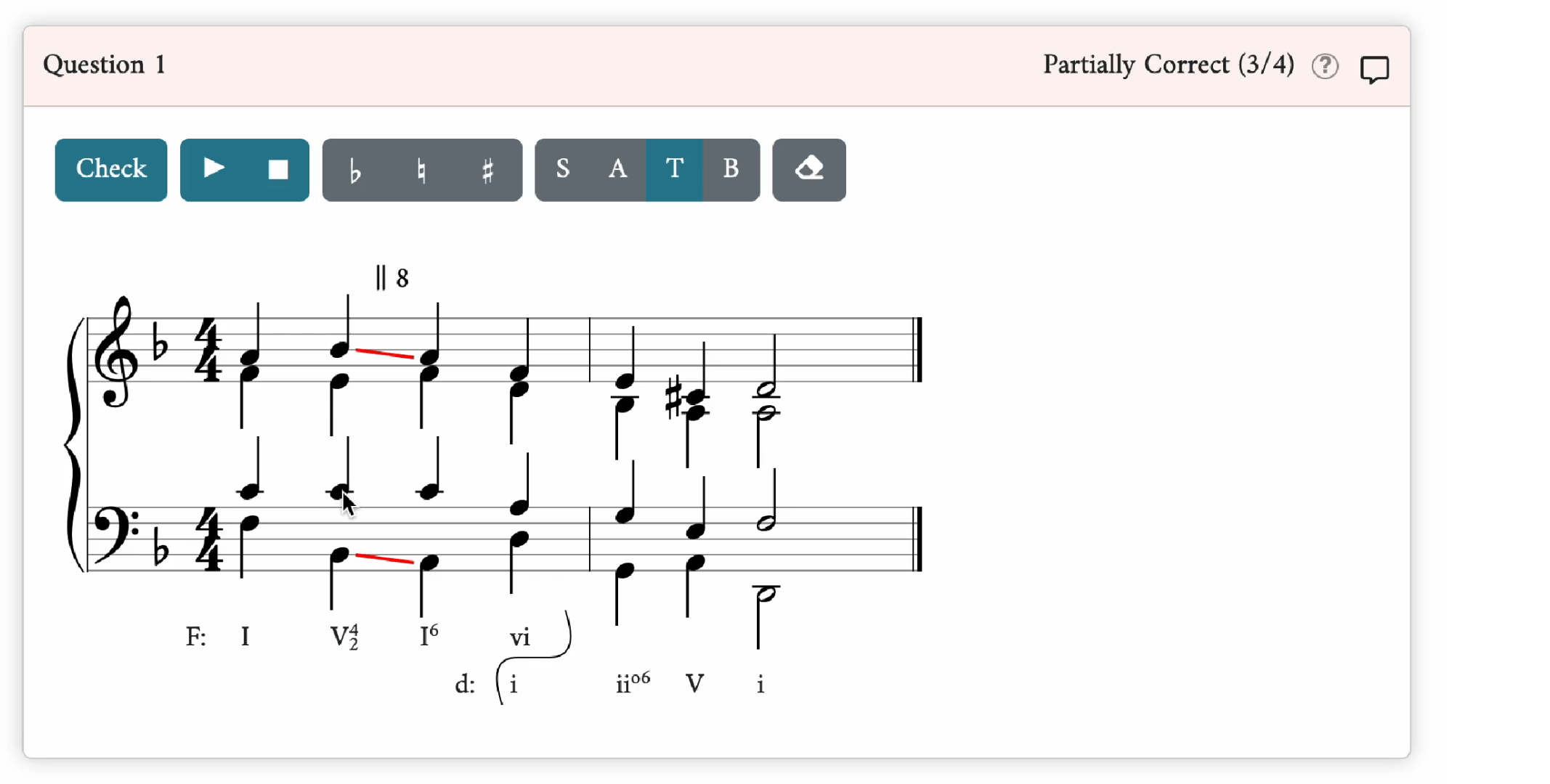Click the Partially Correct (3/4) score
Viewport: 1550px width, 784px height.
pos(1168,65)
